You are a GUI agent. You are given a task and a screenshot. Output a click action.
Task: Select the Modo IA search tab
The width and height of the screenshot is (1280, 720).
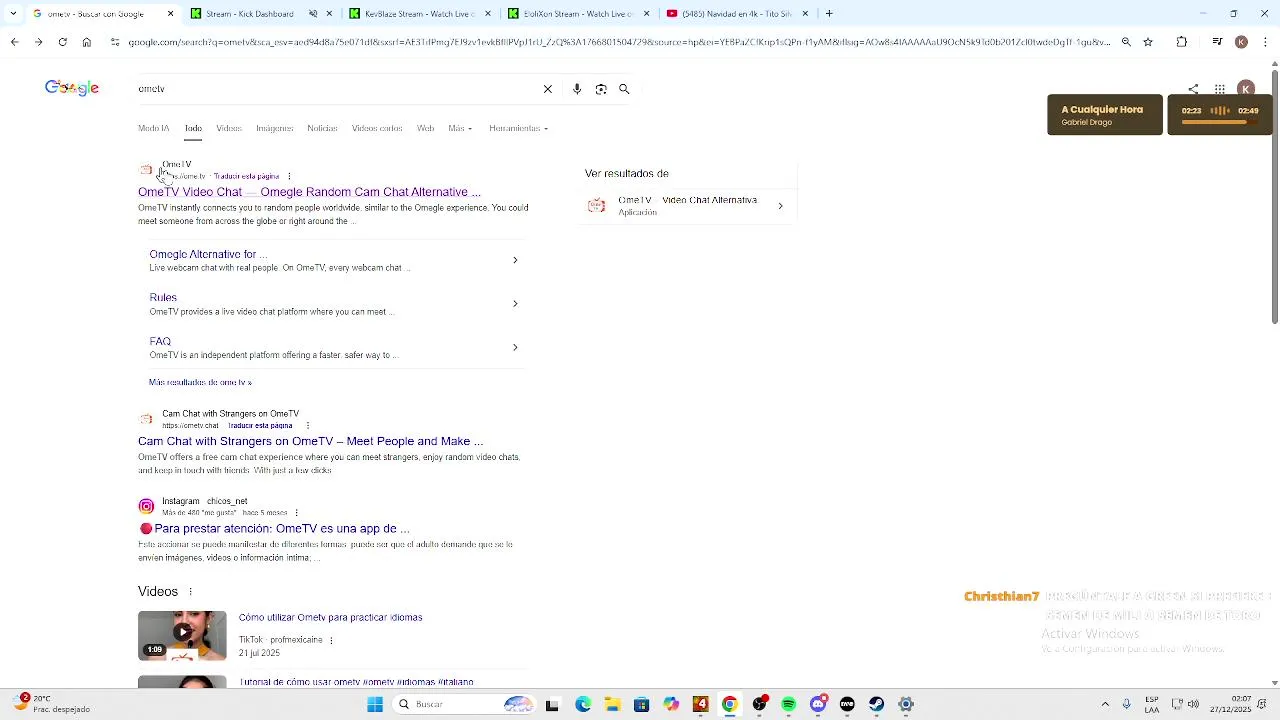[x=154, y=128]
